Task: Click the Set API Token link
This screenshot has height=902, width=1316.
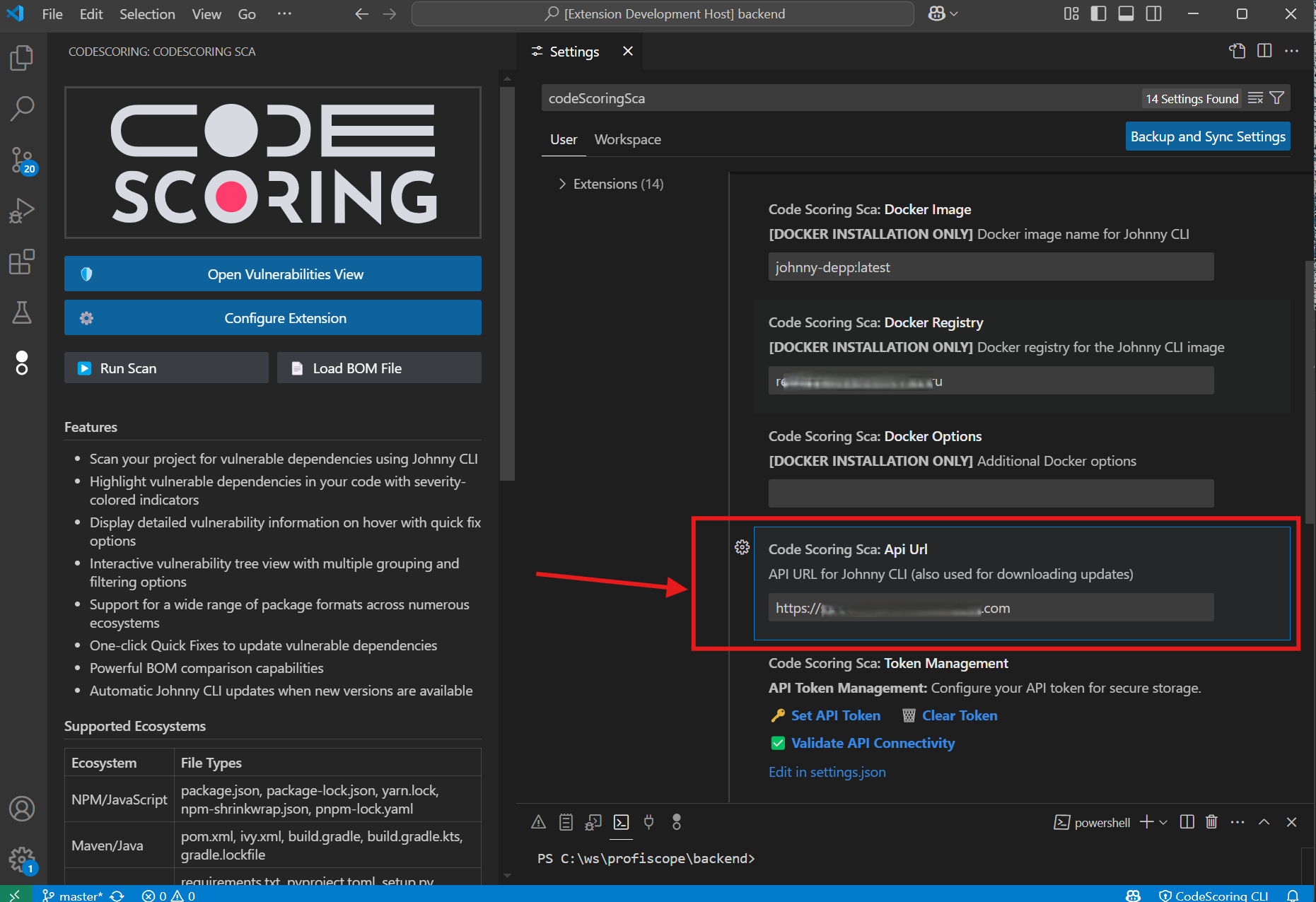Action: point(836,715)
